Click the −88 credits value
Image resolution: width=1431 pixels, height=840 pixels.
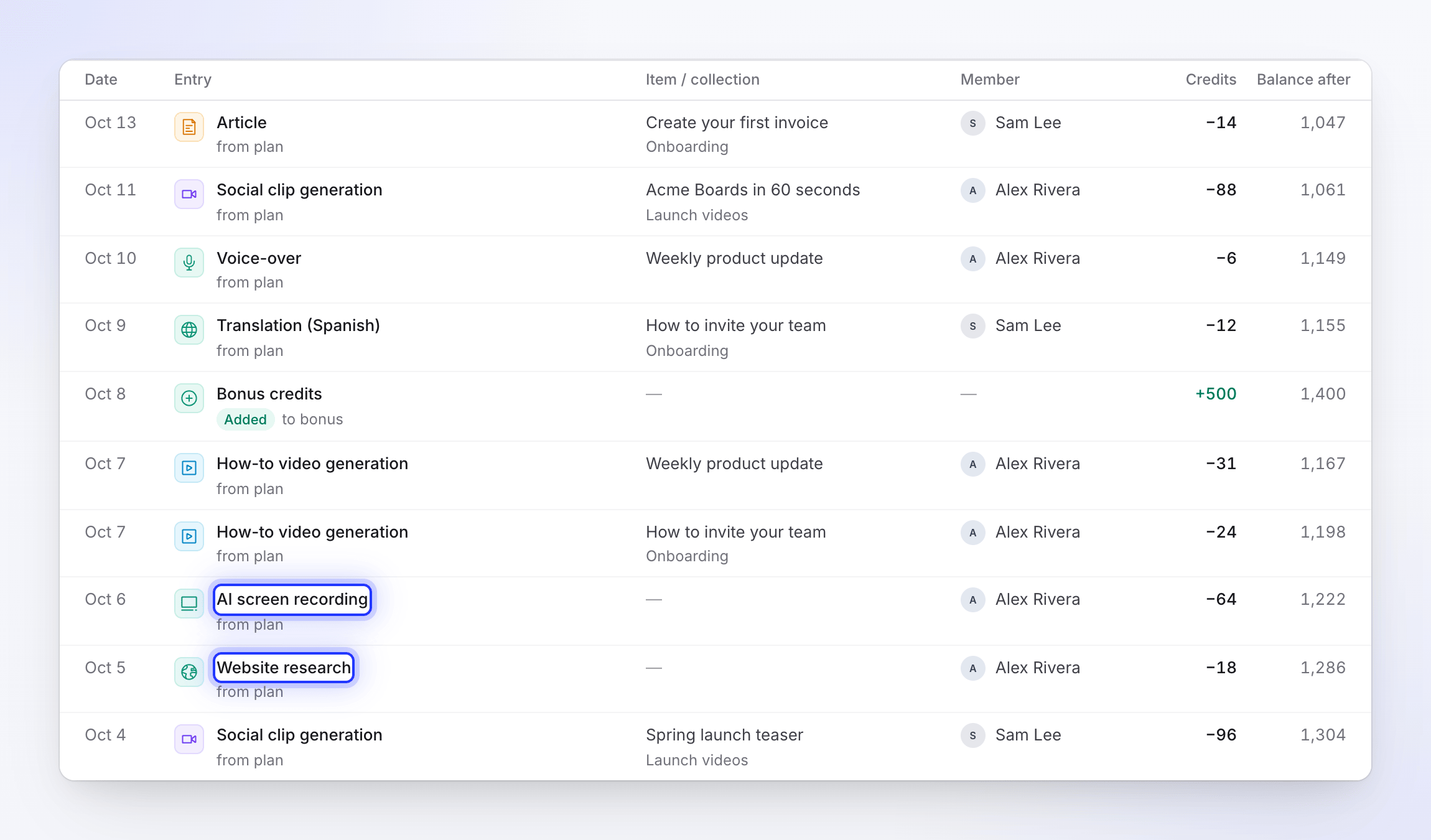pyautogui.click(x=1221, y=190)
